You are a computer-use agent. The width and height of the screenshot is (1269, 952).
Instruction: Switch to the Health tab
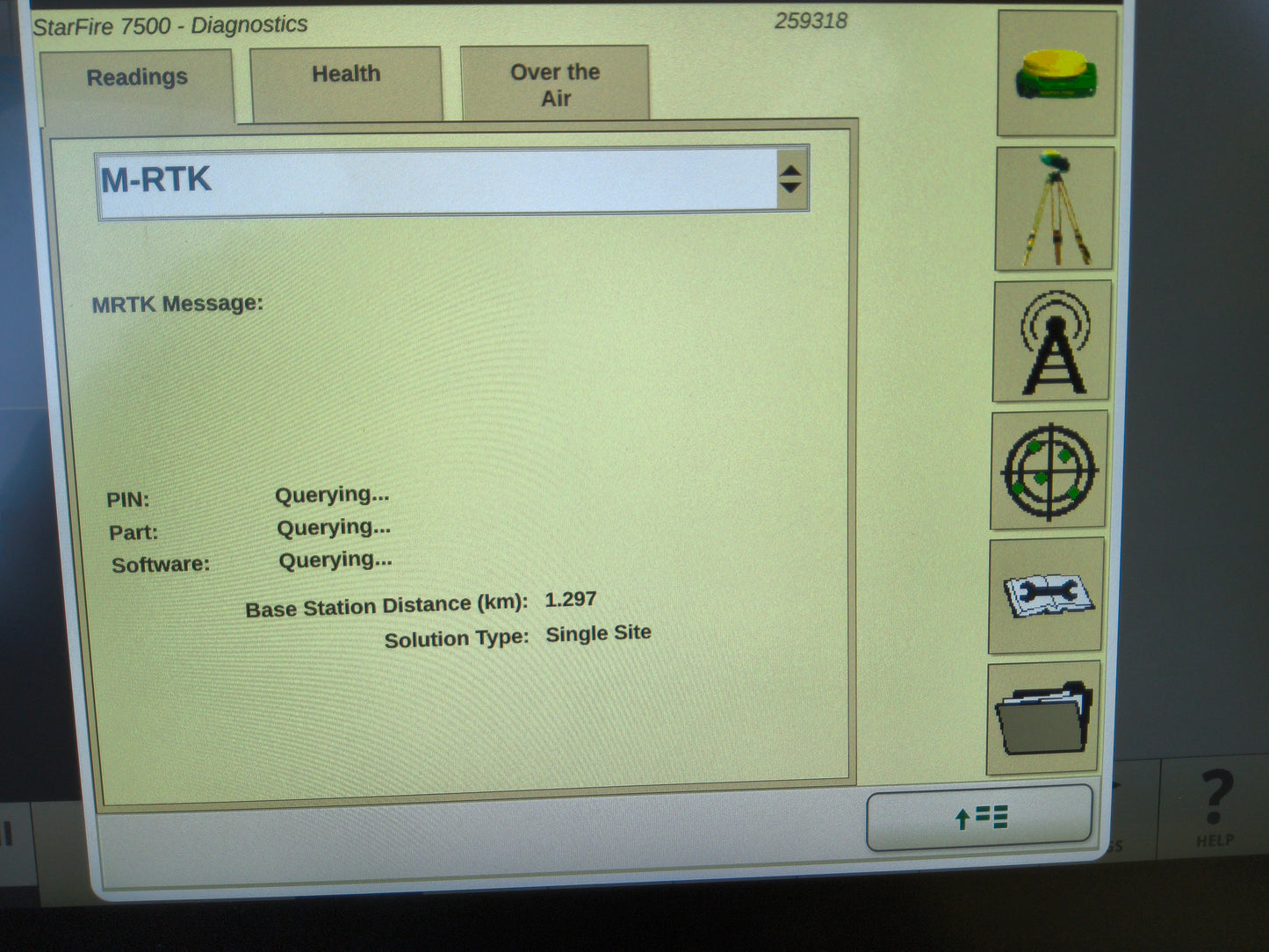click(x=345, y=75)
